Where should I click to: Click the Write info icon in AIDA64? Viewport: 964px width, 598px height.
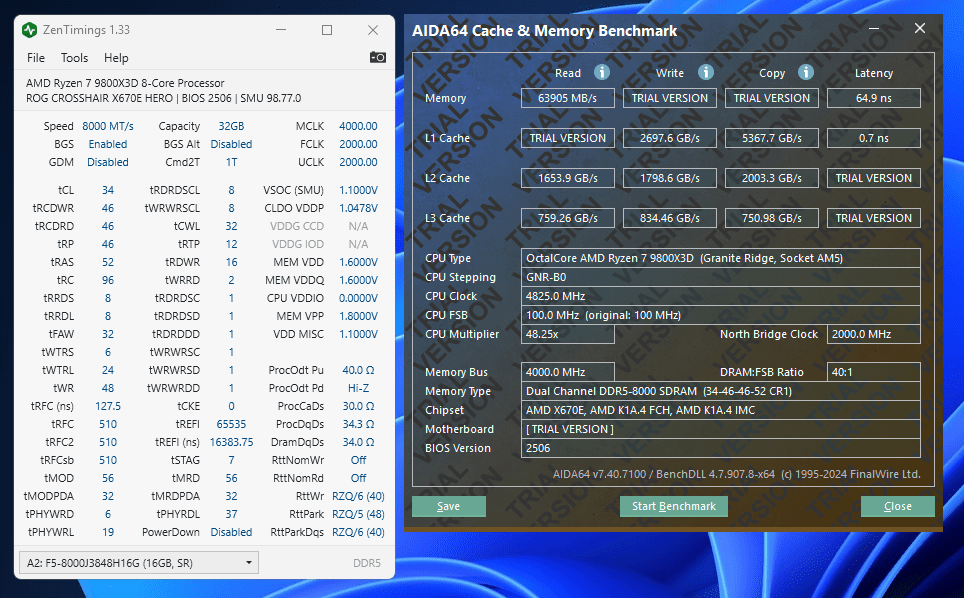(x=705, y=73)
